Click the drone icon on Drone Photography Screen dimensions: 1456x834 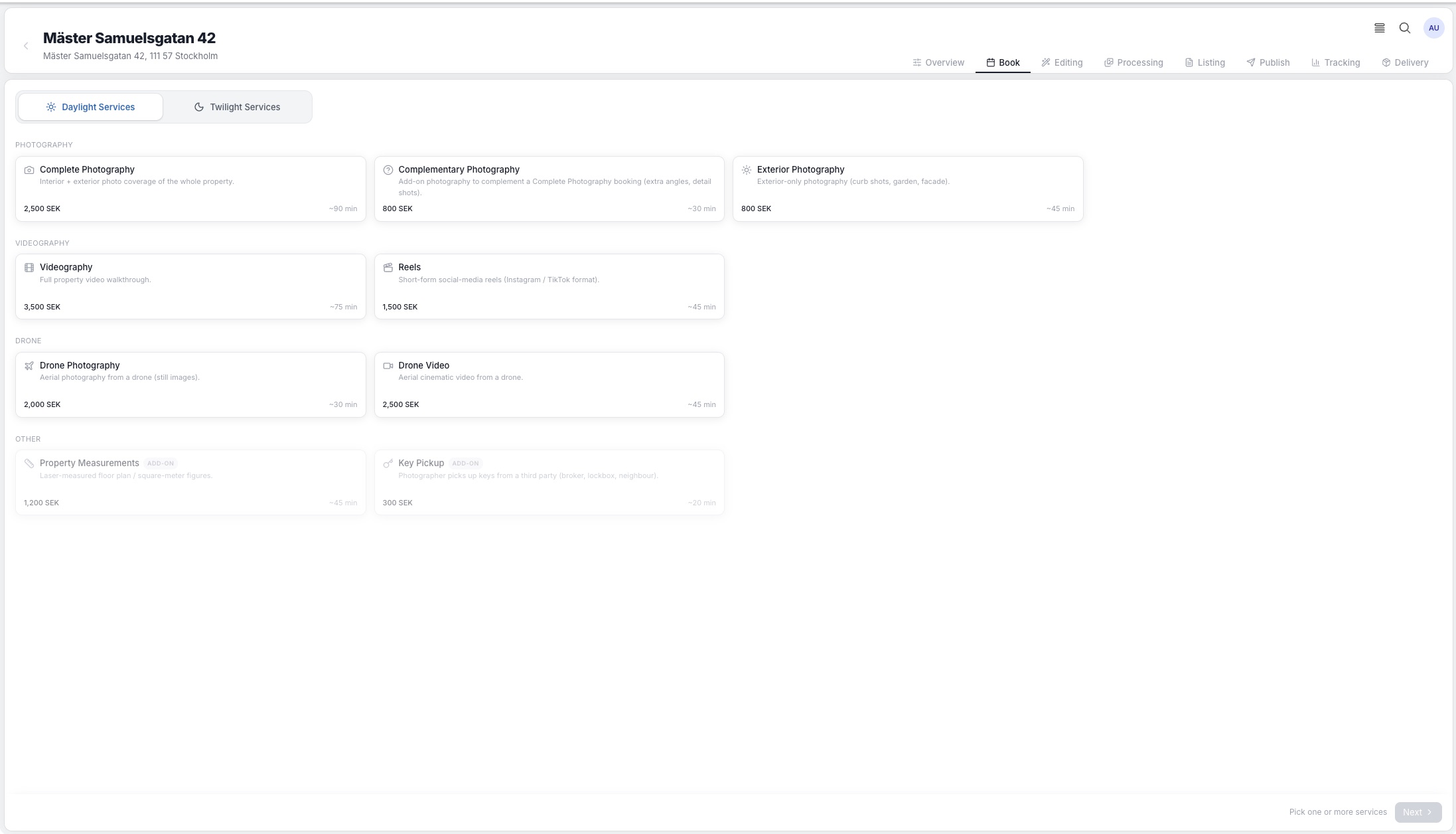[x=29, y=366]
